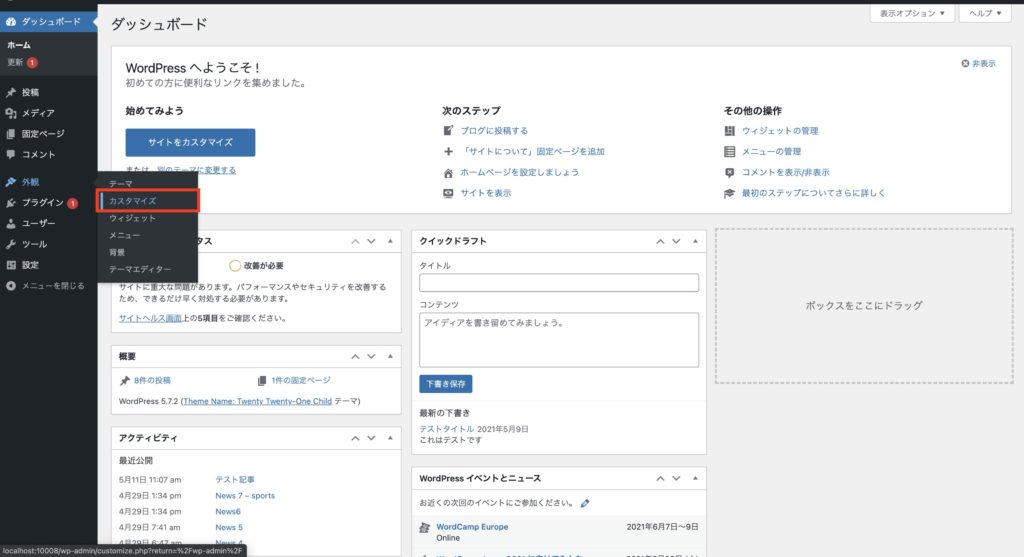Click the plus icon beside 固定ページを追加
This screenshot has width=1024, height=557.
point(448,151)
